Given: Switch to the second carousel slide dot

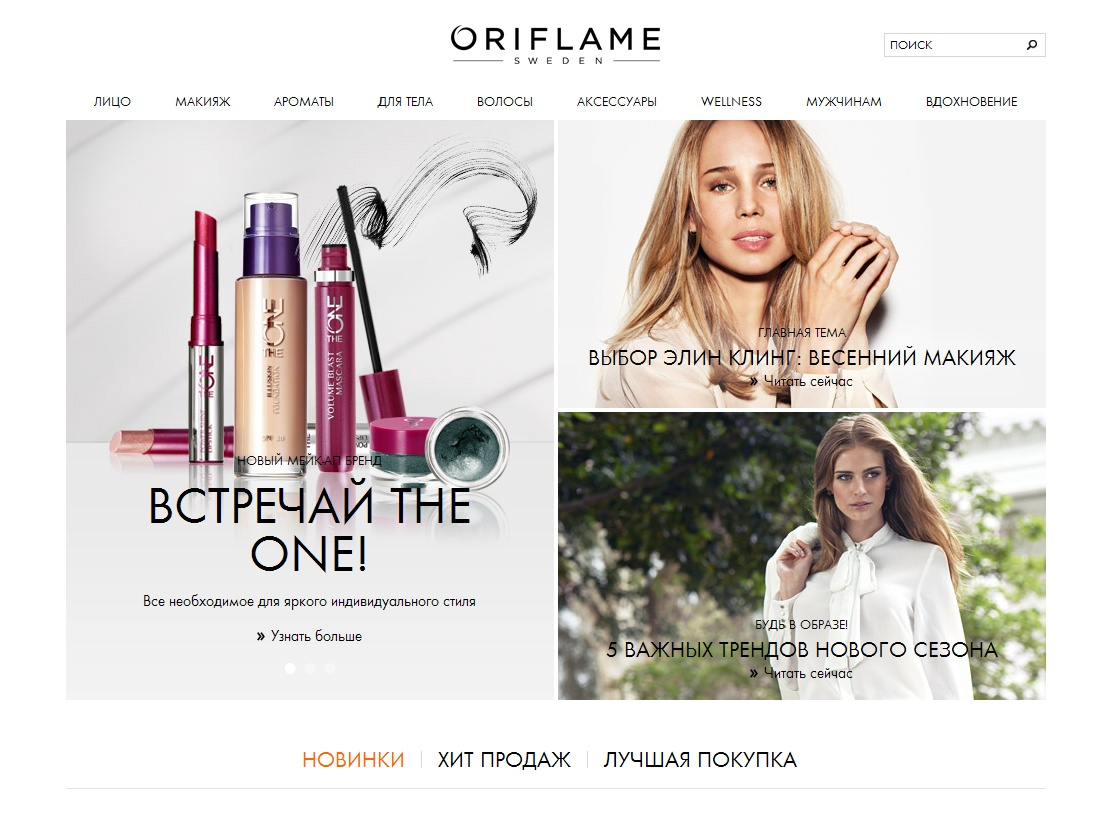Looking at the screenshot, I should click(310, 669).
